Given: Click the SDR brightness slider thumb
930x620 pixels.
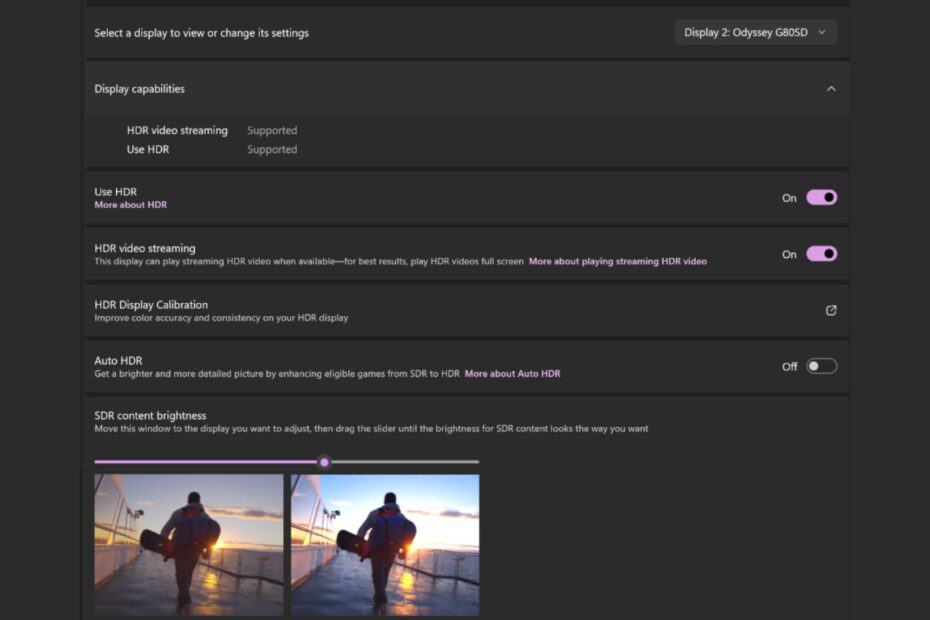Looking at the screenshot, I should click(324, 461).
